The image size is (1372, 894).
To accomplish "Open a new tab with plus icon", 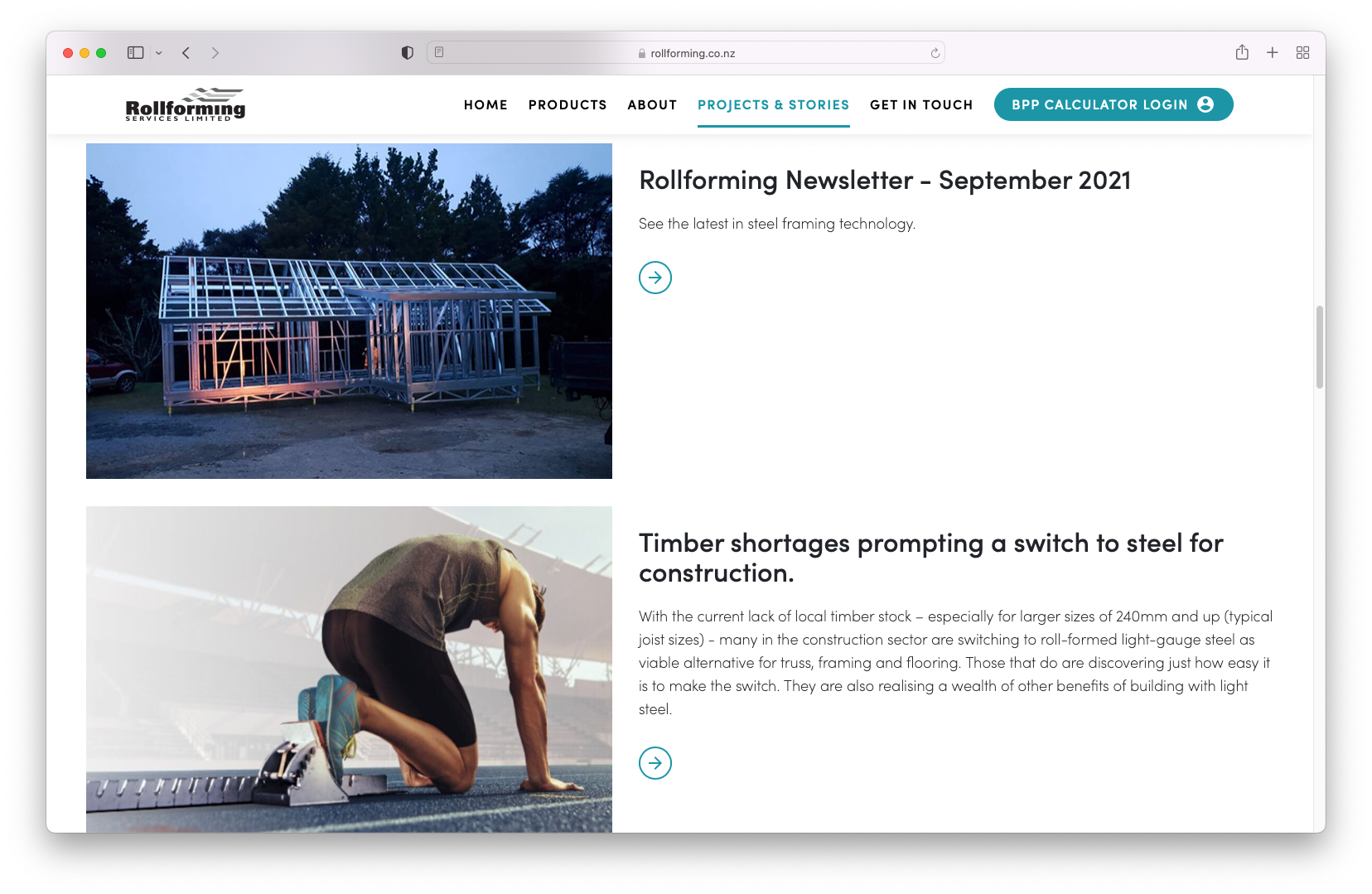I will (x=1273, y=53).
